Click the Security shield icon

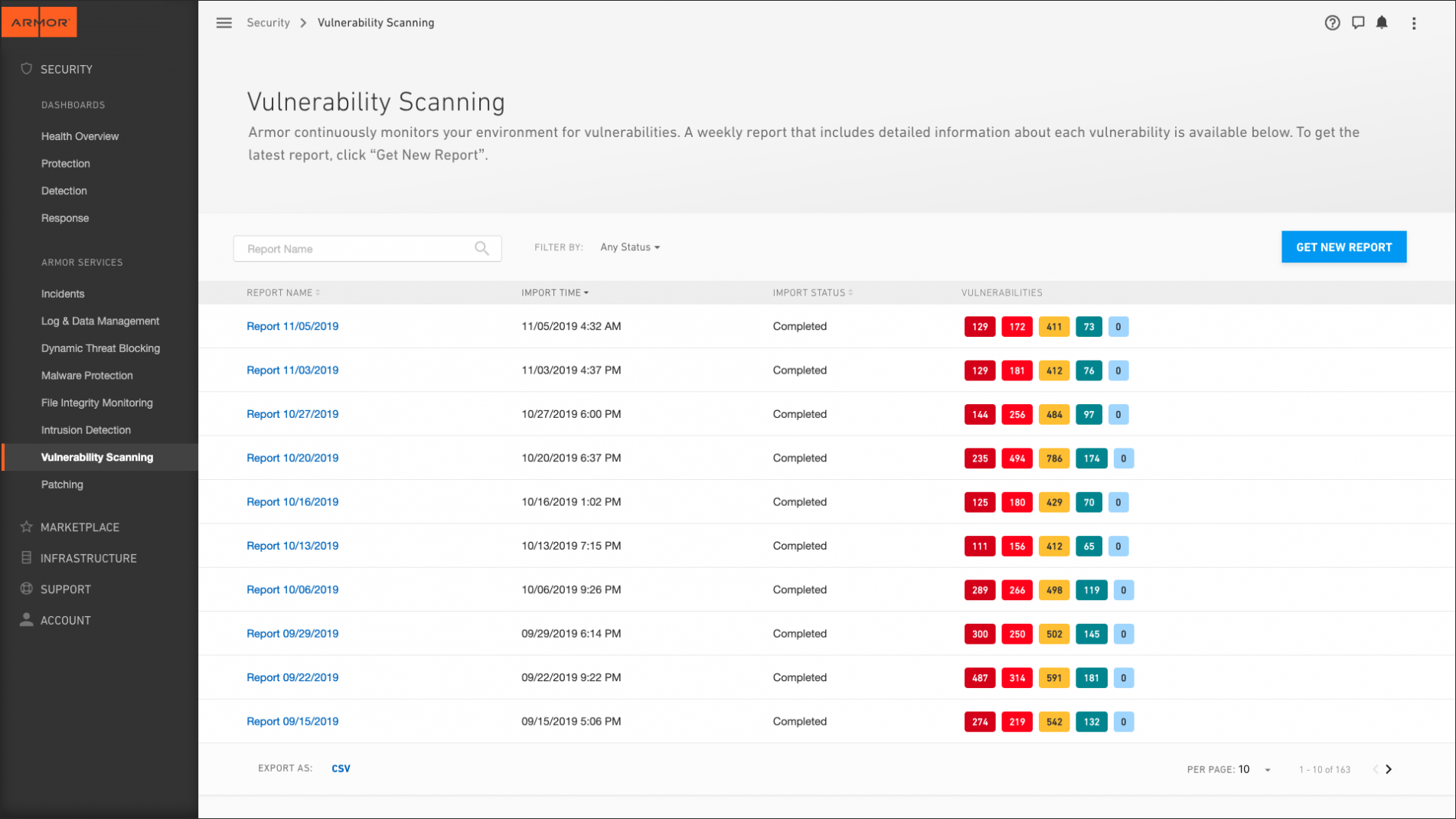[x=27, y=69]
